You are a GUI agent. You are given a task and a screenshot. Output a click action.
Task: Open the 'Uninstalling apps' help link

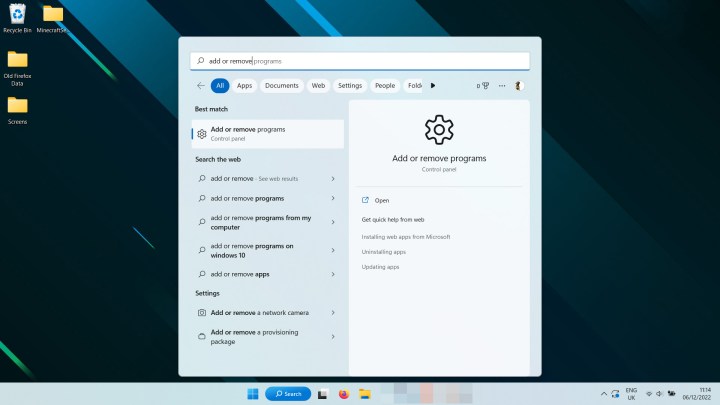point(385,252)
